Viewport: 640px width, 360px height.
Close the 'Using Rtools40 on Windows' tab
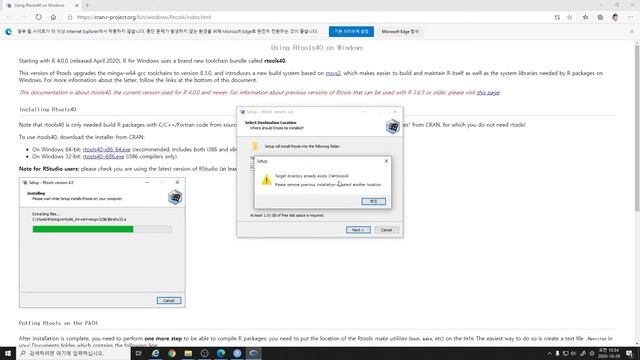tap(77, 5)
